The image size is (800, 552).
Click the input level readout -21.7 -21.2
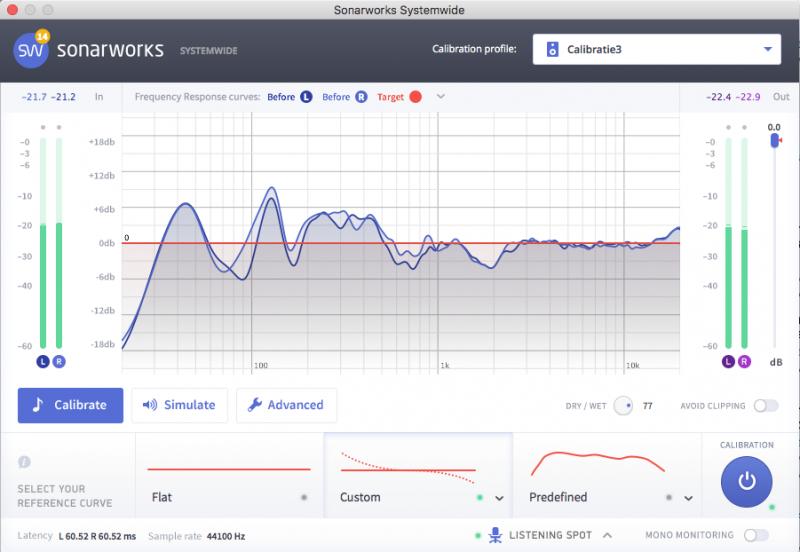48,97
